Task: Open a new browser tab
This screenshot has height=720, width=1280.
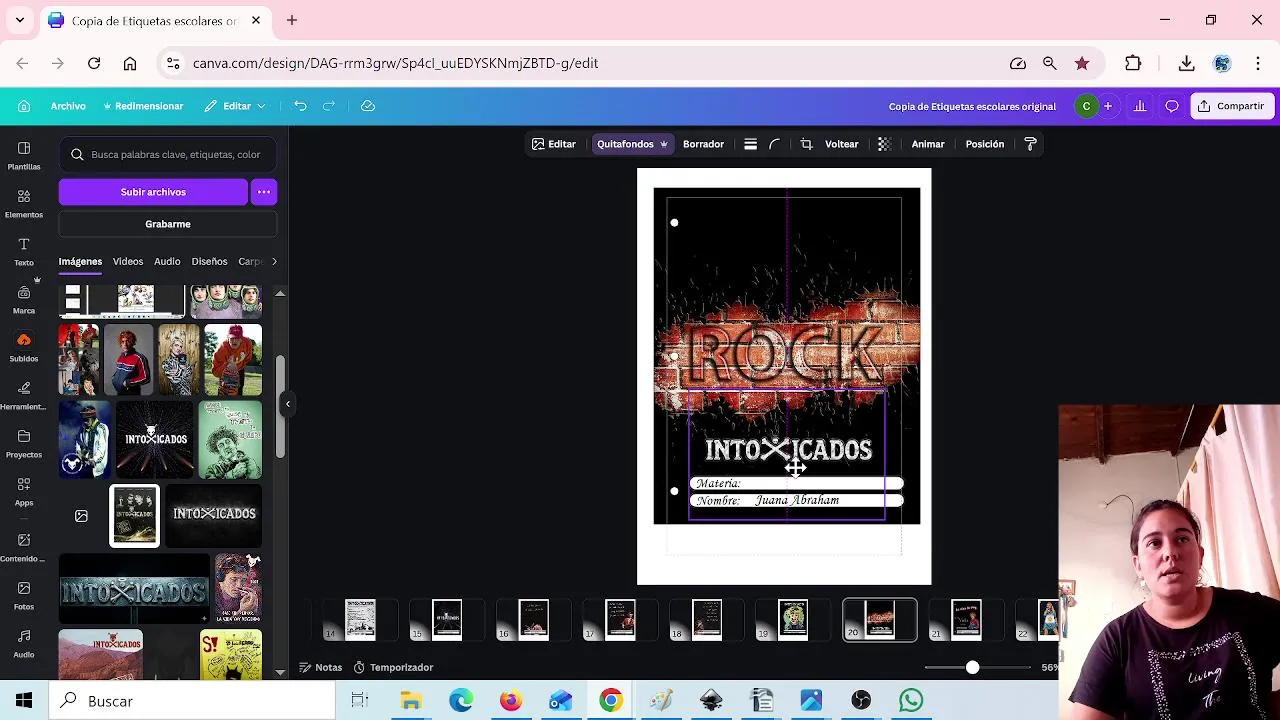Action: (292, 20)
